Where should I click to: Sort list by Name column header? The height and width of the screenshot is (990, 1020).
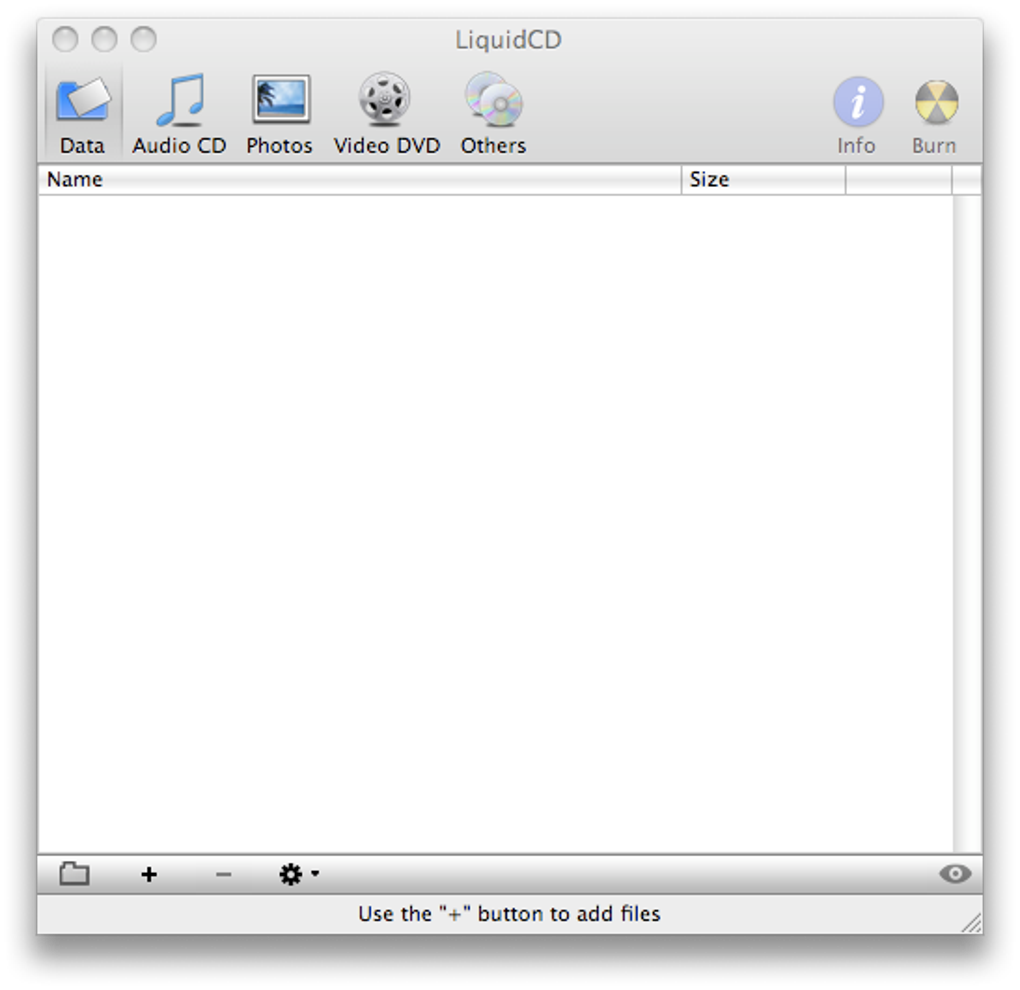pos(360,180)
